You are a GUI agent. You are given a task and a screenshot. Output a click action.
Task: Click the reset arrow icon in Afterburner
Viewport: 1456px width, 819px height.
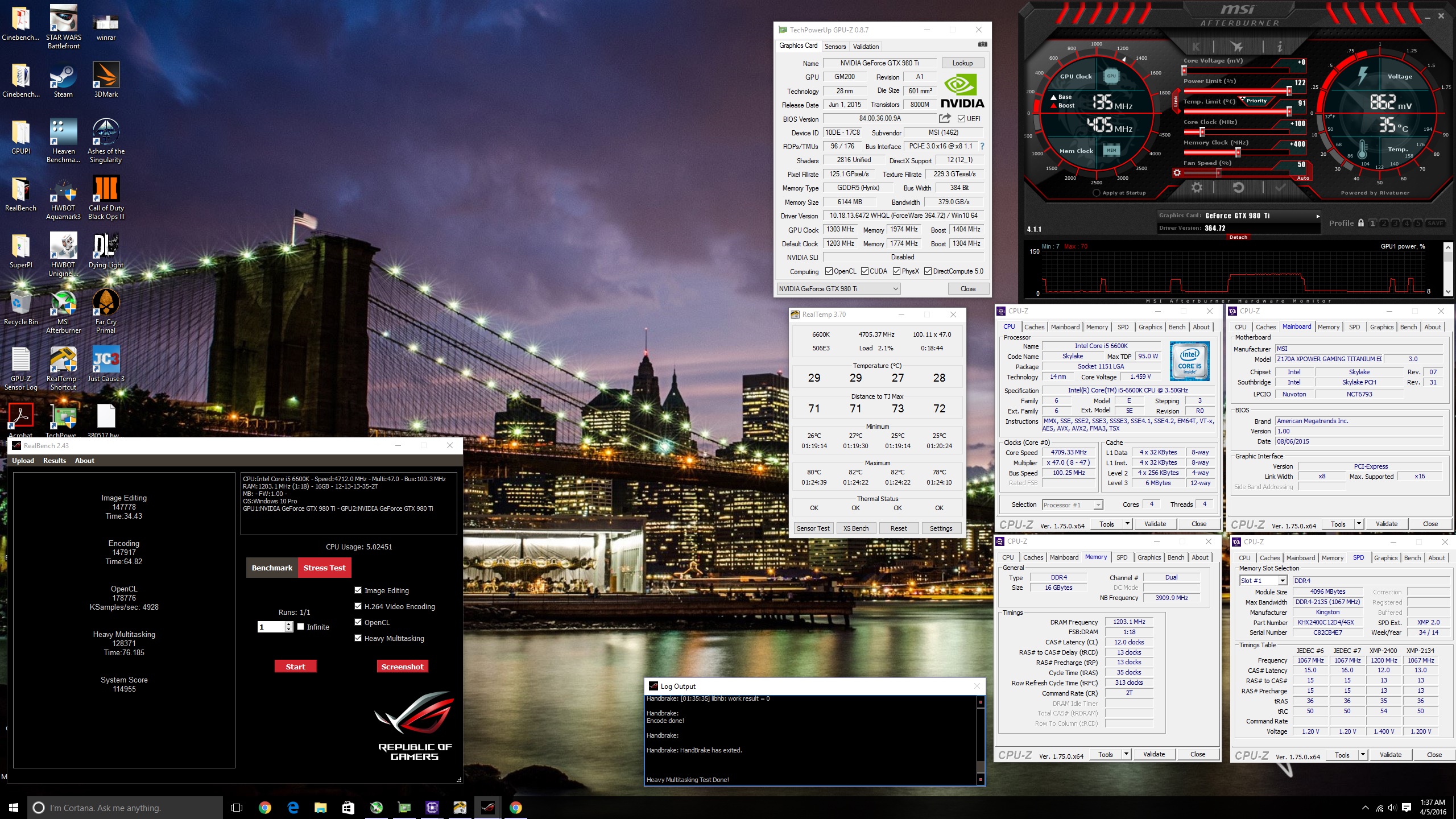click(1239, 187)
